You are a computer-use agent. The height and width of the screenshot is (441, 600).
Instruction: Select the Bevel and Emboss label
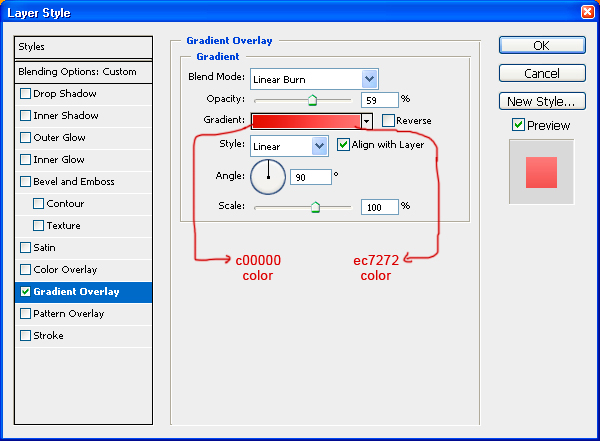[74, 181]
